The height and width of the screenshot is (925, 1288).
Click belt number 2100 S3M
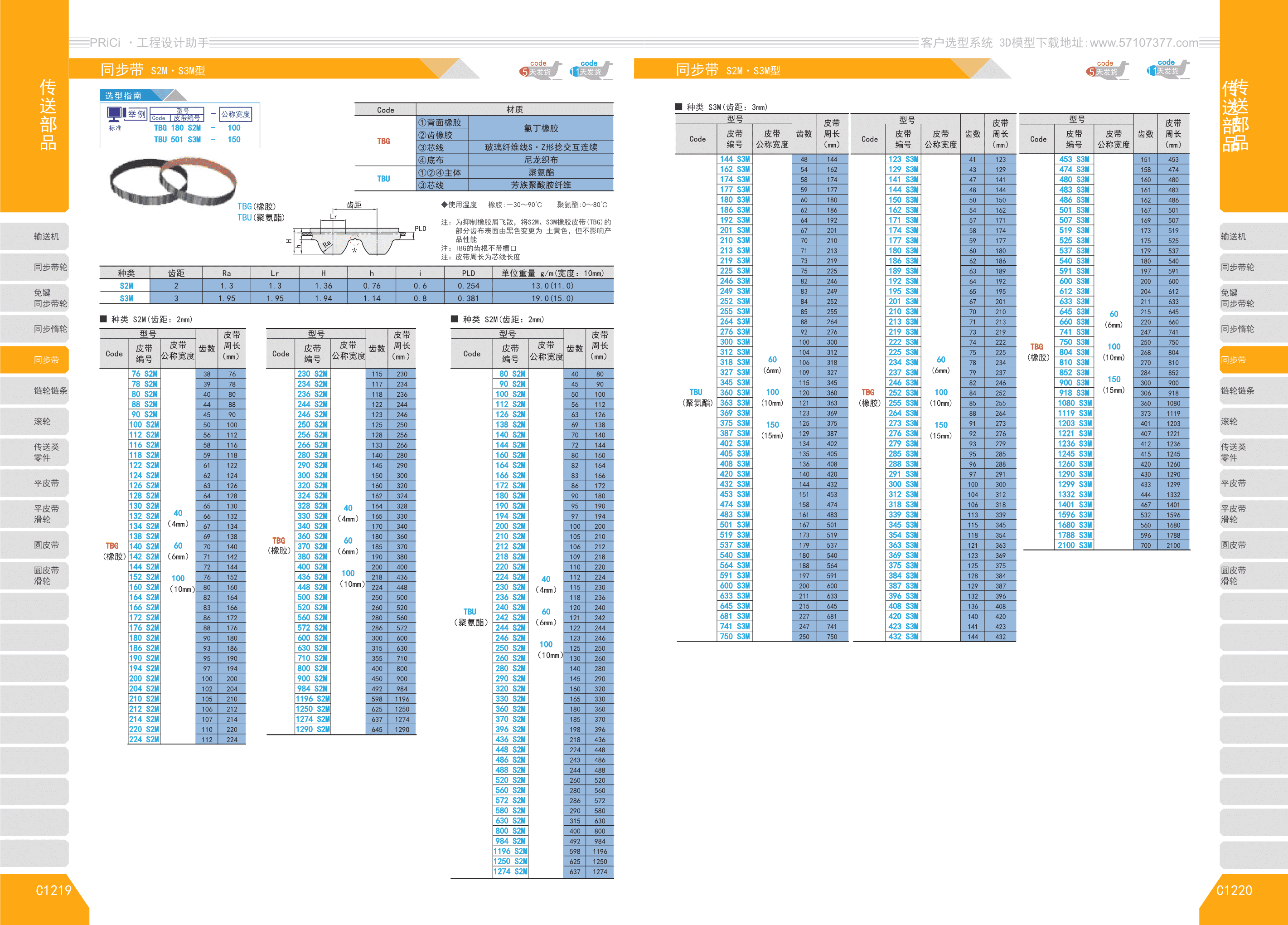coord(1075,545)
